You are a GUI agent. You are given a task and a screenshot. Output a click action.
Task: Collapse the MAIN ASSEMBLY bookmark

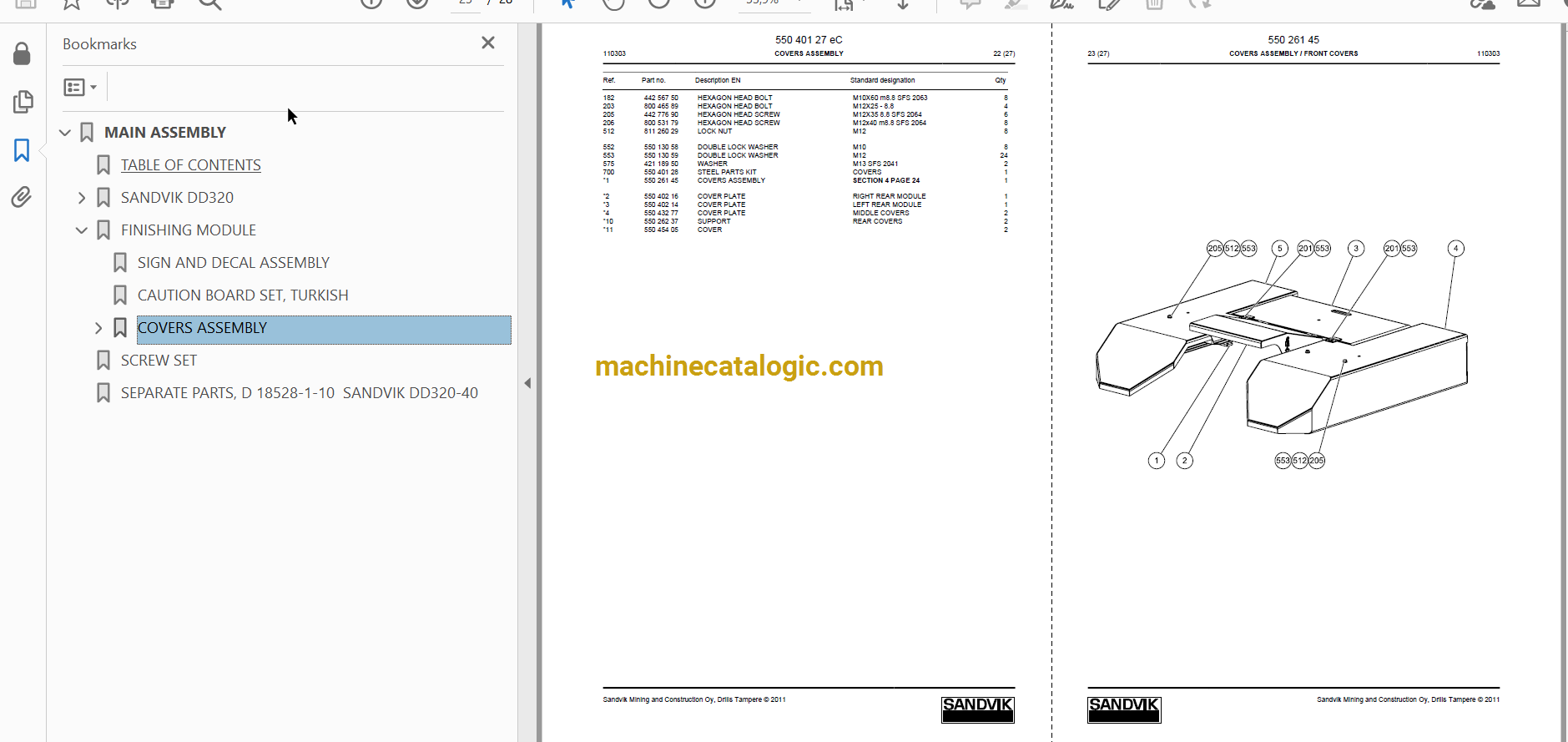pos(65,133)
